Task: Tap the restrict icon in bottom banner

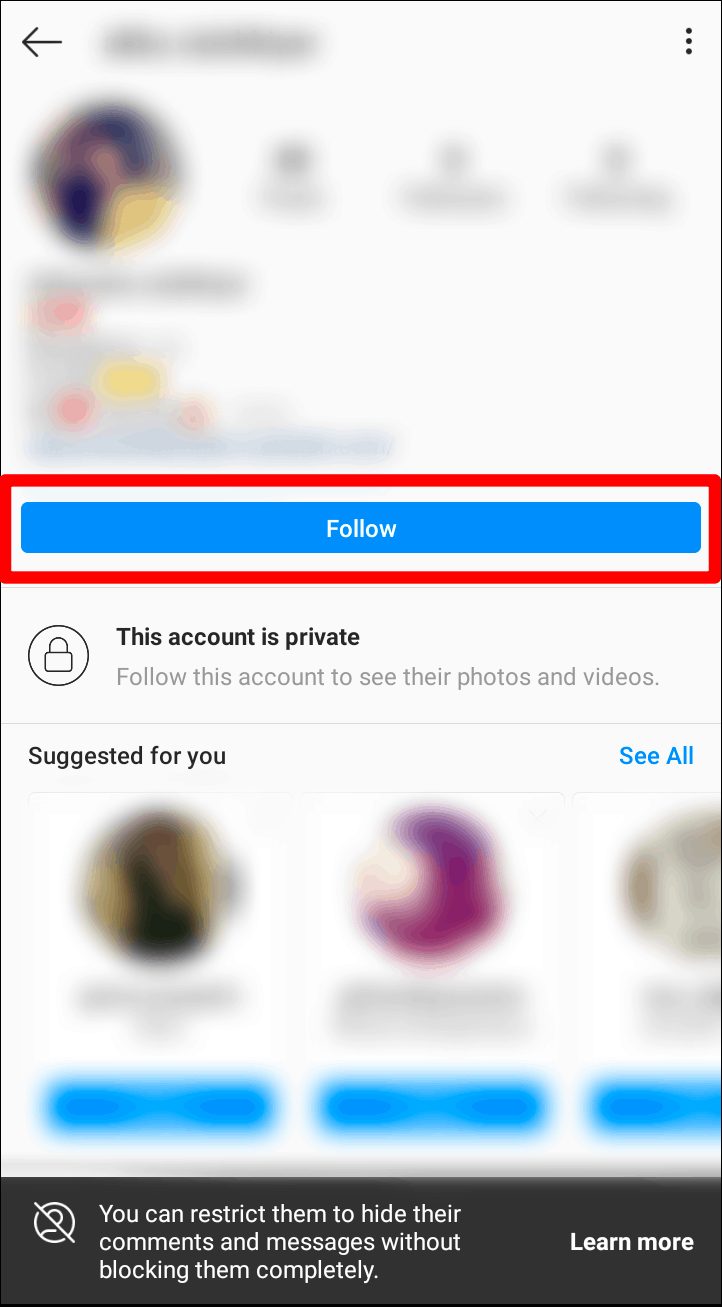Action: tap(54, 1222)
